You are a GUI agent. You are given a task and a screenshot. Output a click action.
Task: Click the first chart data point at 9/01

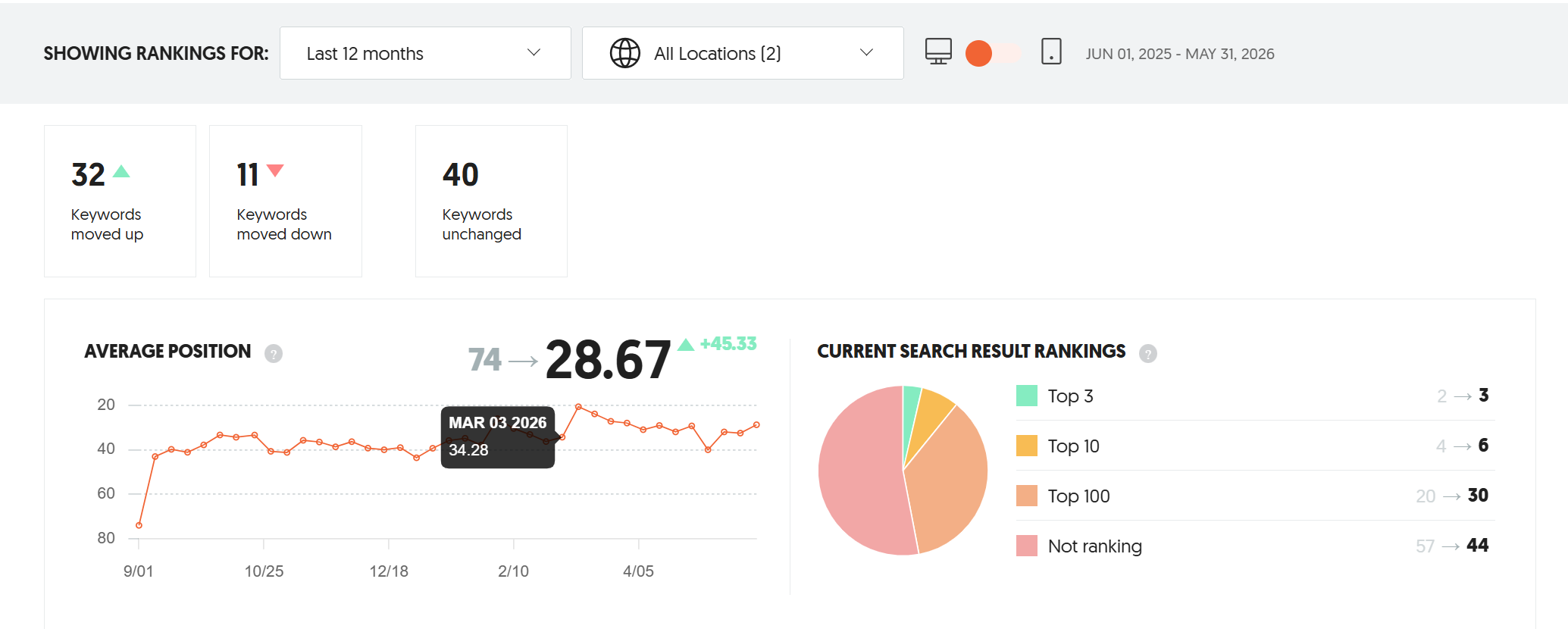point(139,525)
